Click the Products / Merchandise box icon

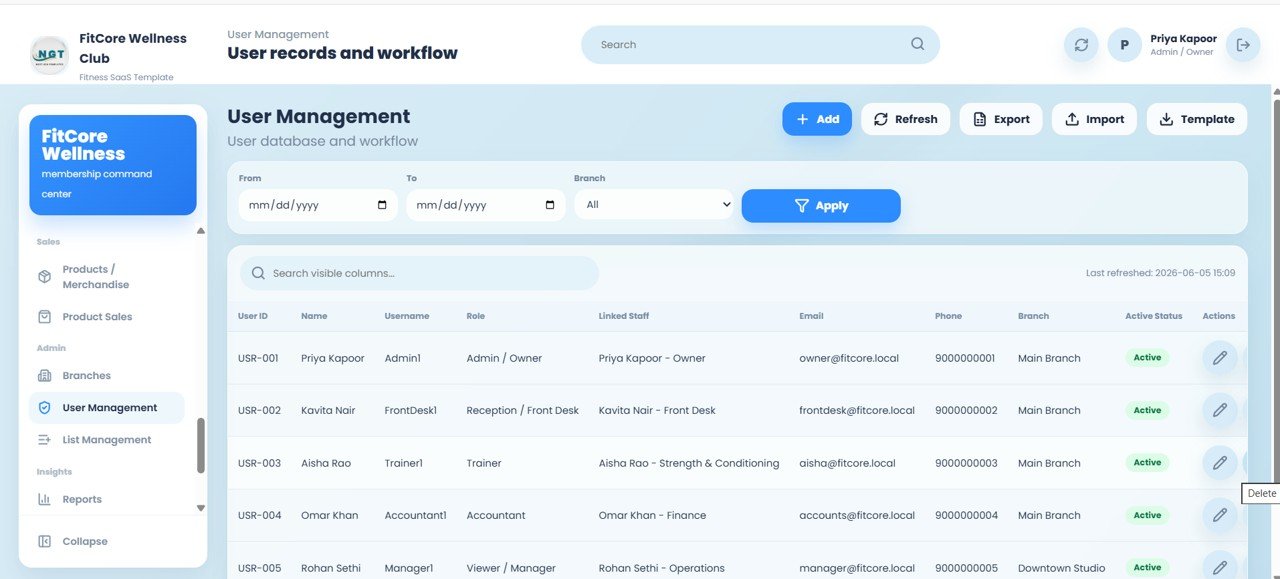44,277
